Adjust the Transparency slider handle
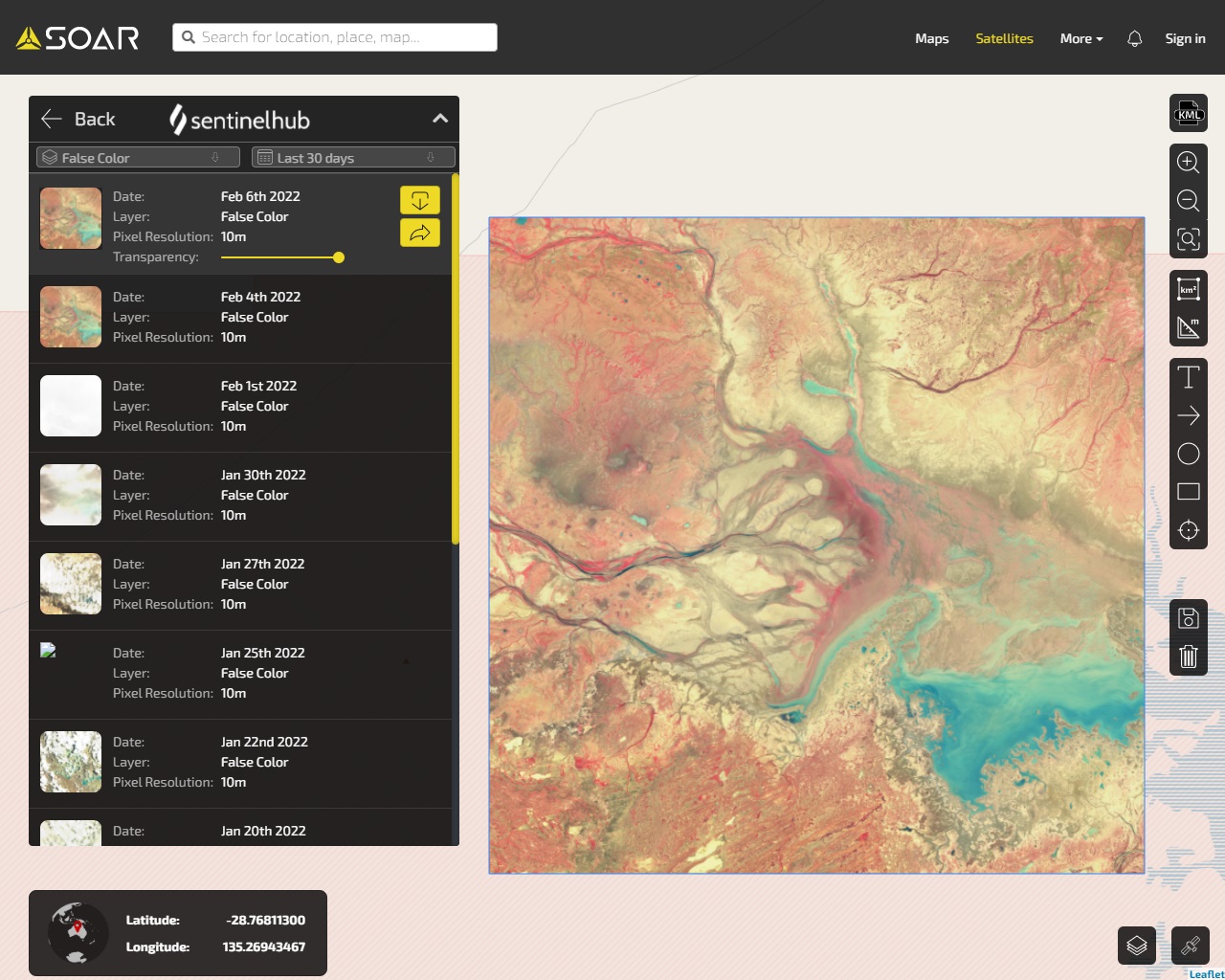This screenshot has height=980, width=1225. pyautogui.click(x=339, y=257)
